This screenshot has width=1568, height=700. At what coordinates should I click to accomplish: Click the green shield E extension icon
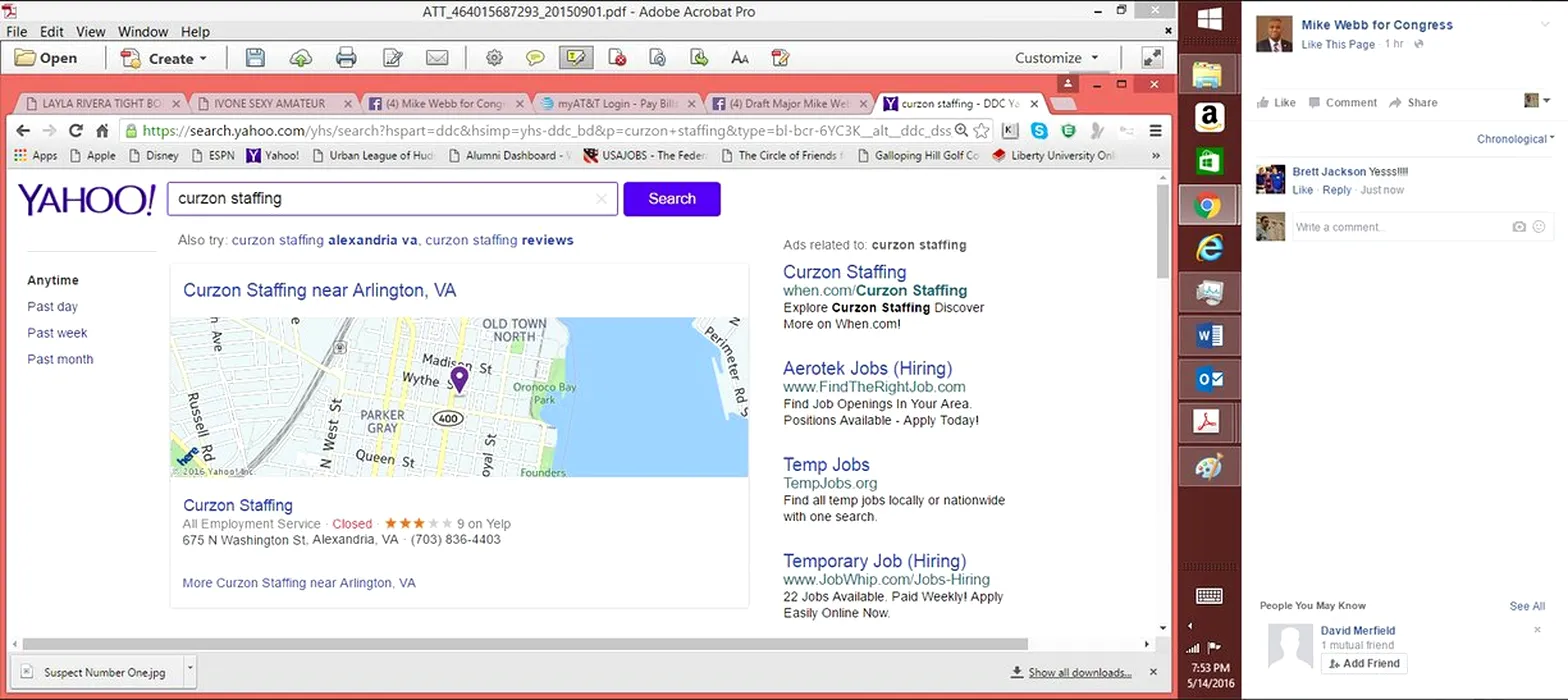(x=1068, y=130)
